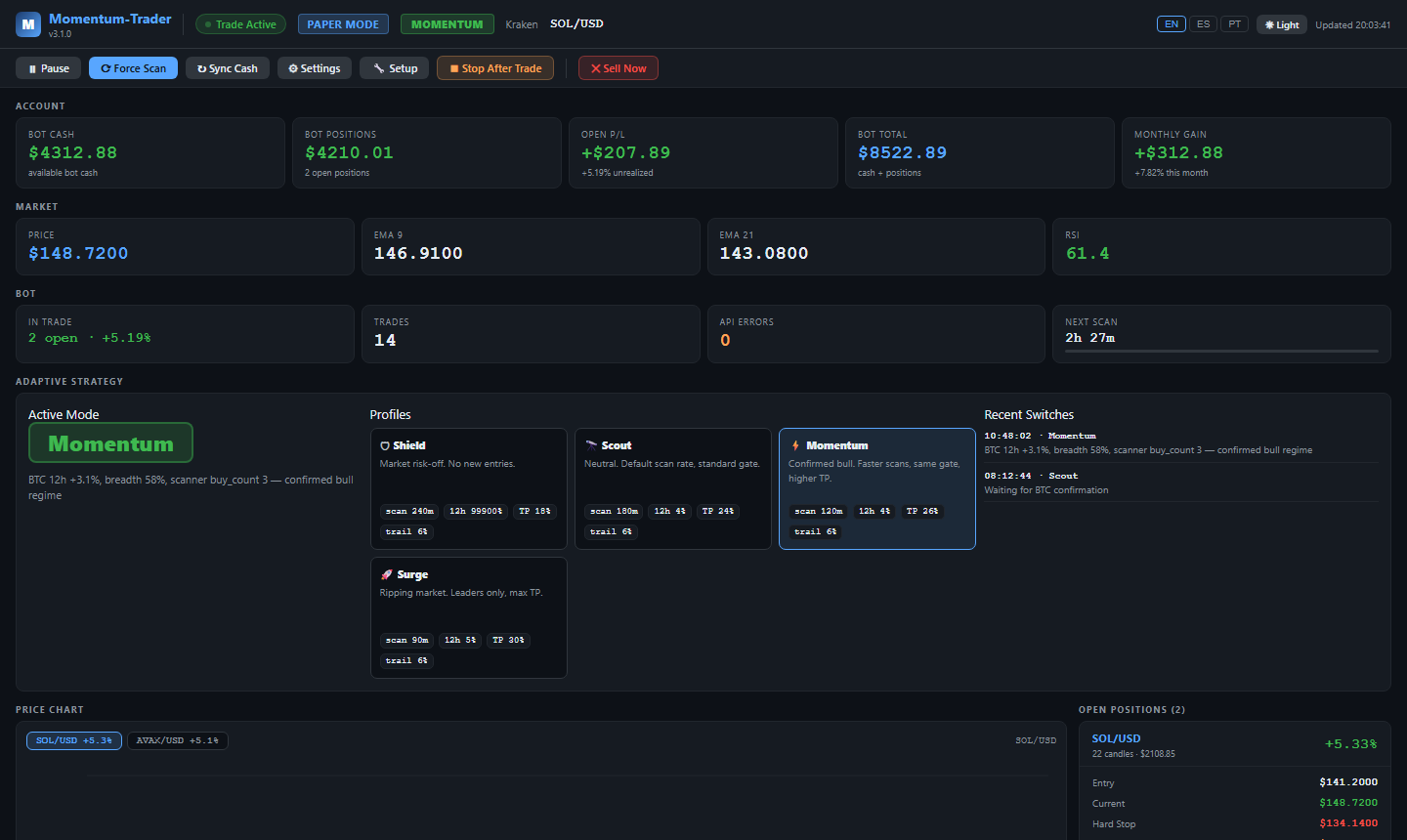Click the Pause button
Viewport: 1407px width, 840px height.
49,68
